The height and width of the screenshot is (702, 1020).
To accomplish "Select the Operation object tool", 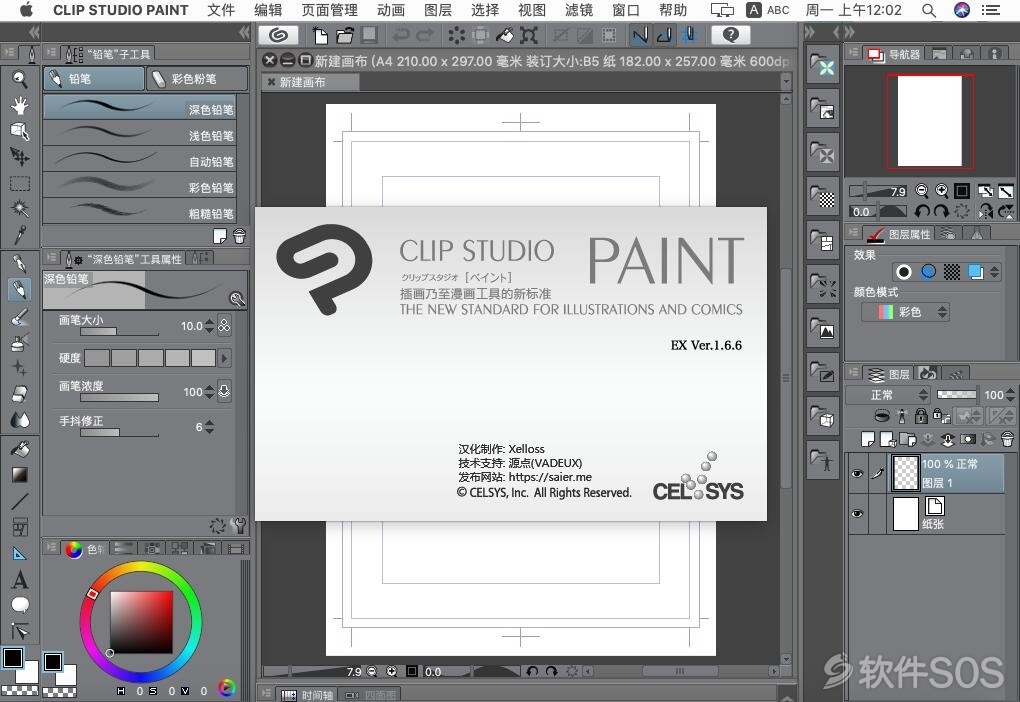I will 20,131.
